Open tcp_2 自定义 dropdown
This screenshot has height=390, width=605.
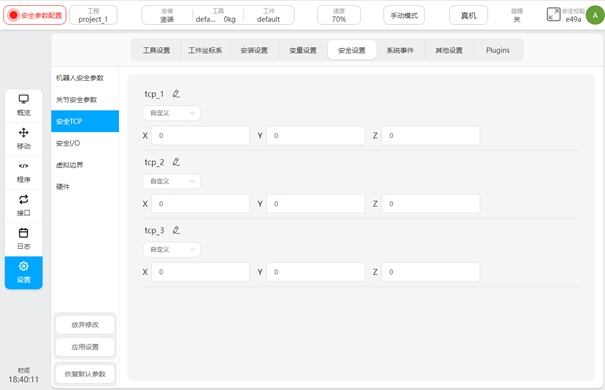coord(172,181)
